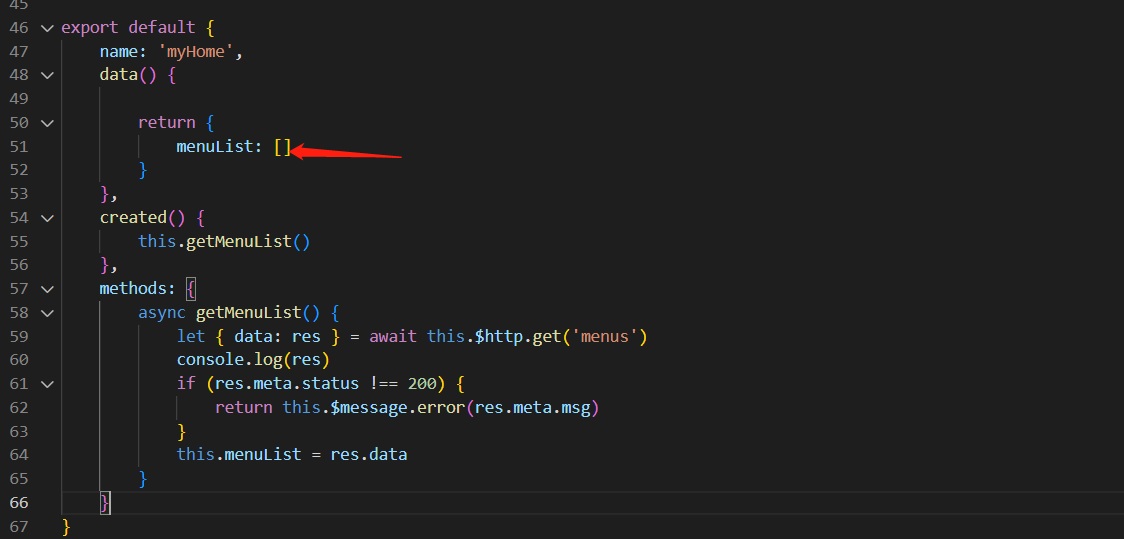Place cursor on 'myHome' string
The height and width of the screenshot is (539, 1124).
196,52
